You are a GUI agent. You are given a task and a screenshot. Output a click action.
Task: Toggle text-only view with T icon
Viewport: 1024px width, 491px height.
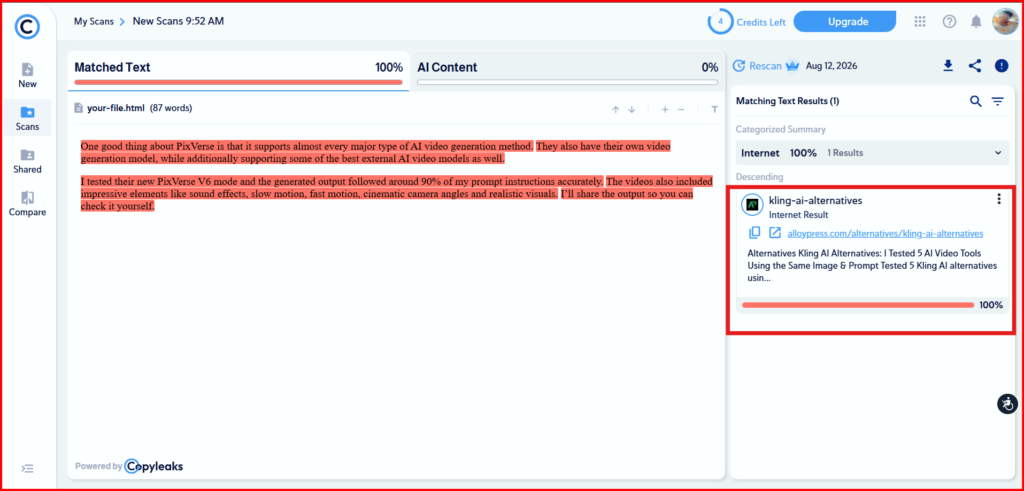pyautogui.click(x=714, y=110)
